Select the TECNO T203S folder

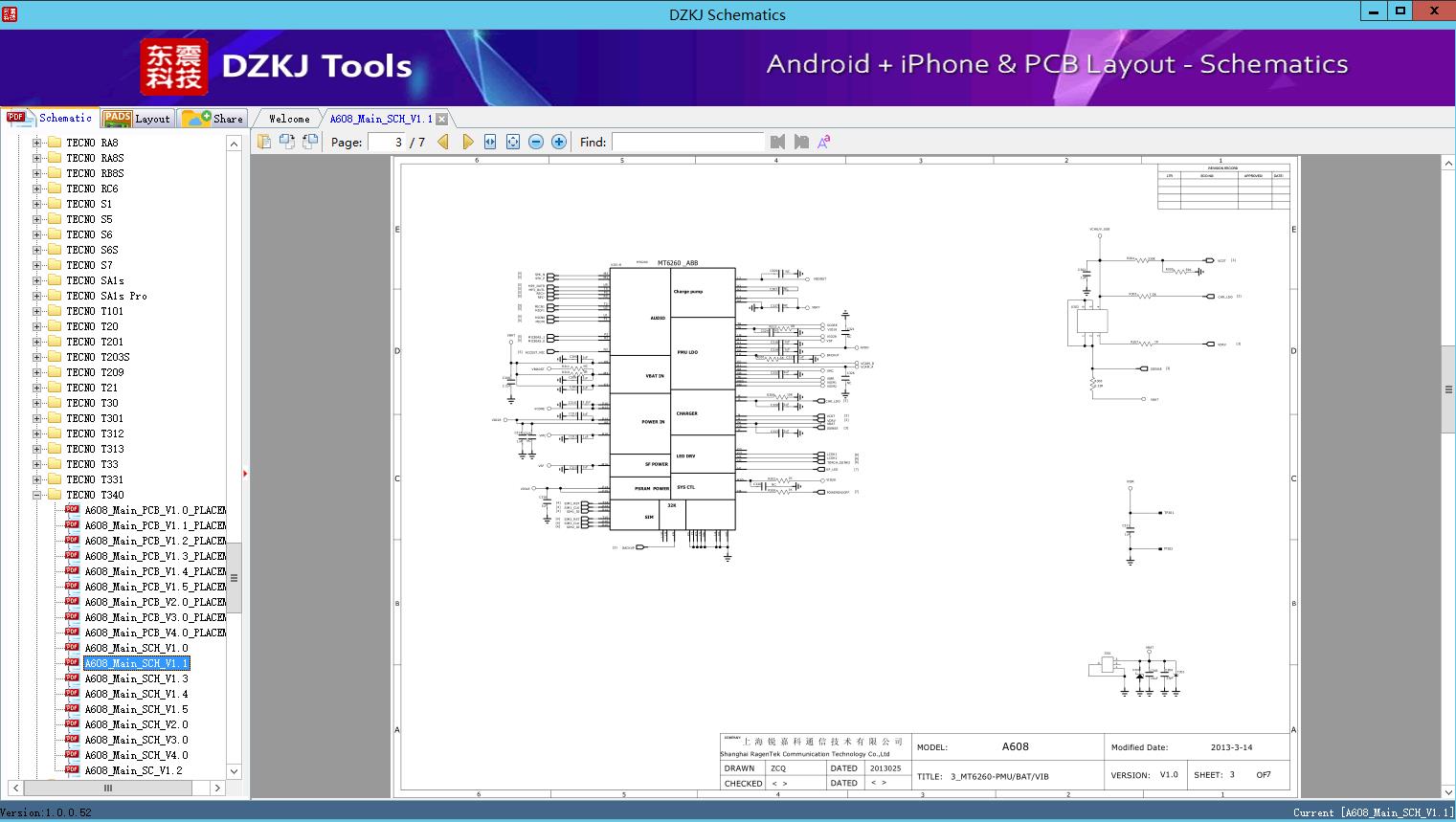click(98, 357)
